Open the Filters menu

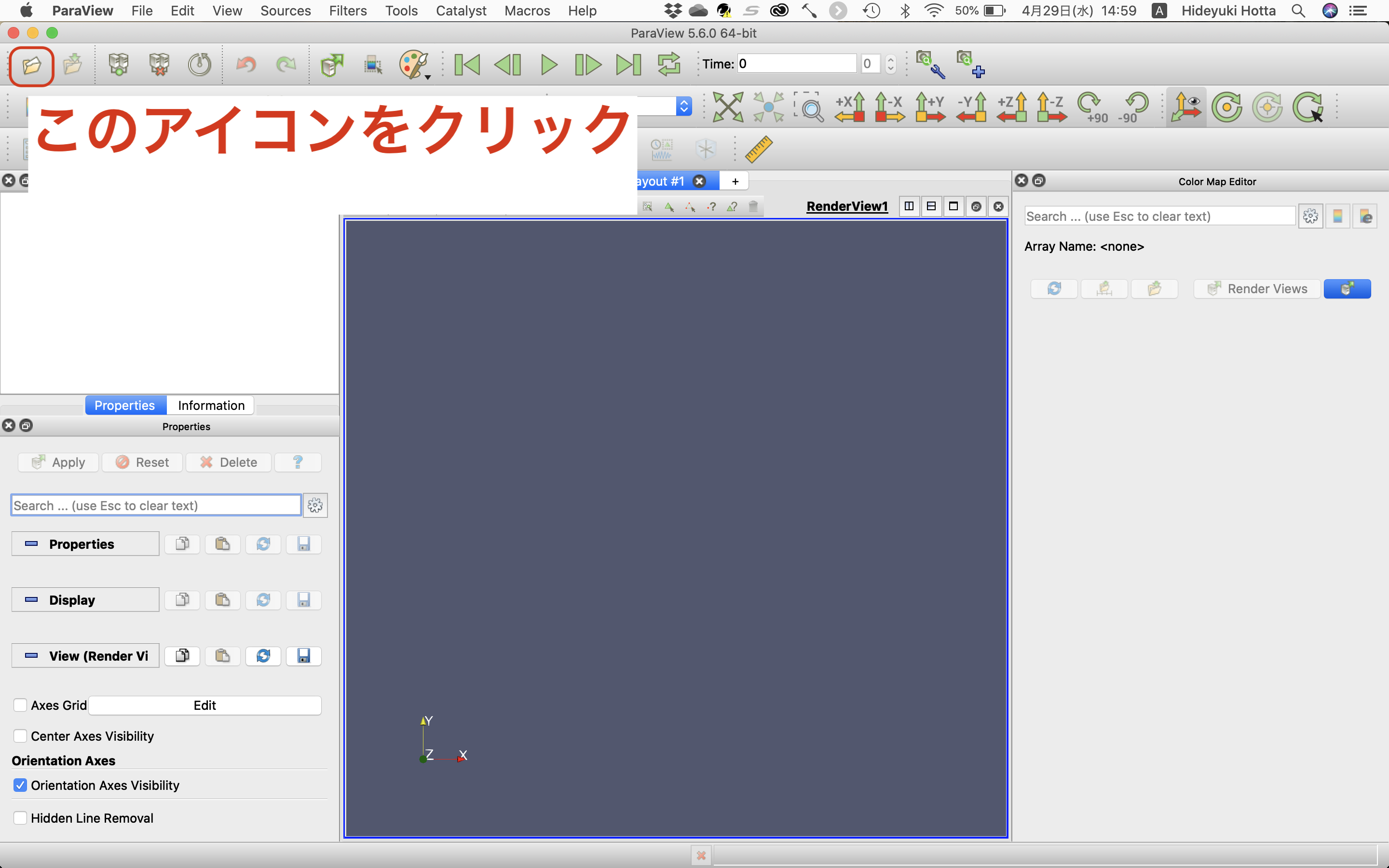click(x=348, y=10)
